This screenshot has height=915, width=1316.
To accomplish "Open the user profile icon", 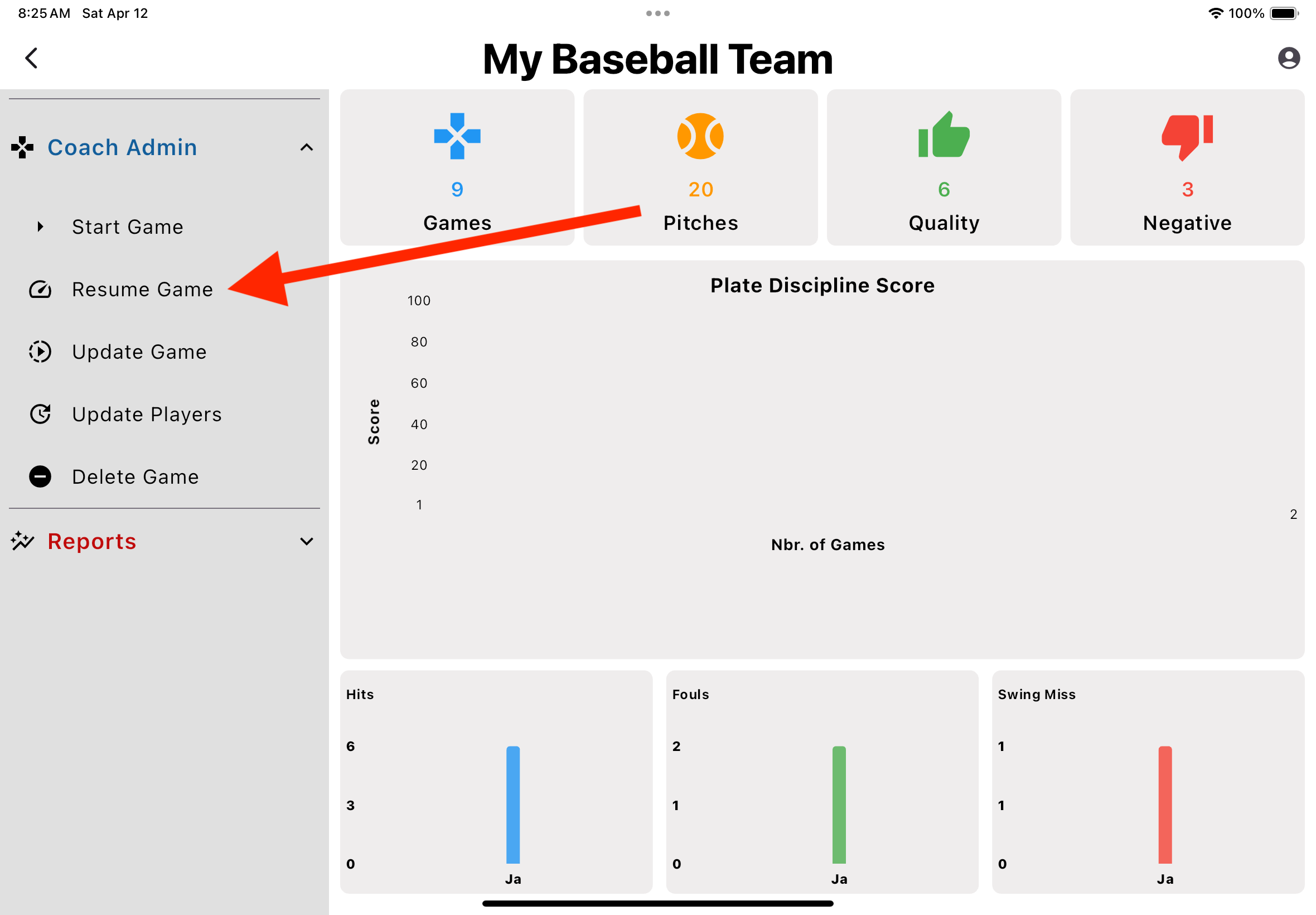I will coord(1289,57).
